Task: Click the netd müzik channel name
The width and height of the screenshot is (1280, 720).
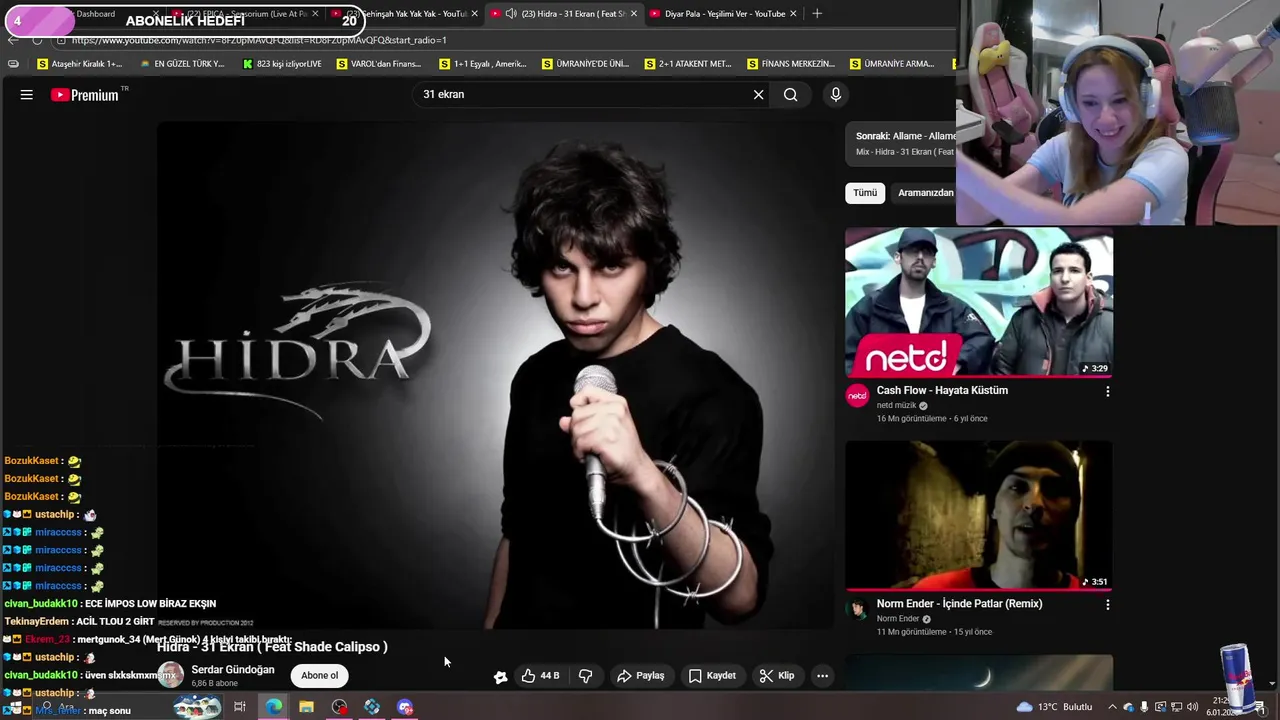Action: 897,406
